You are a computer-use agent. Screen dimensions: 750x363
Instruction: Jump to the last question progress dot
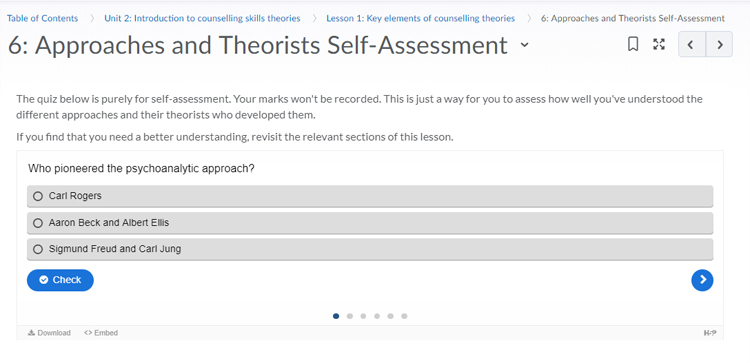point(404,316)
